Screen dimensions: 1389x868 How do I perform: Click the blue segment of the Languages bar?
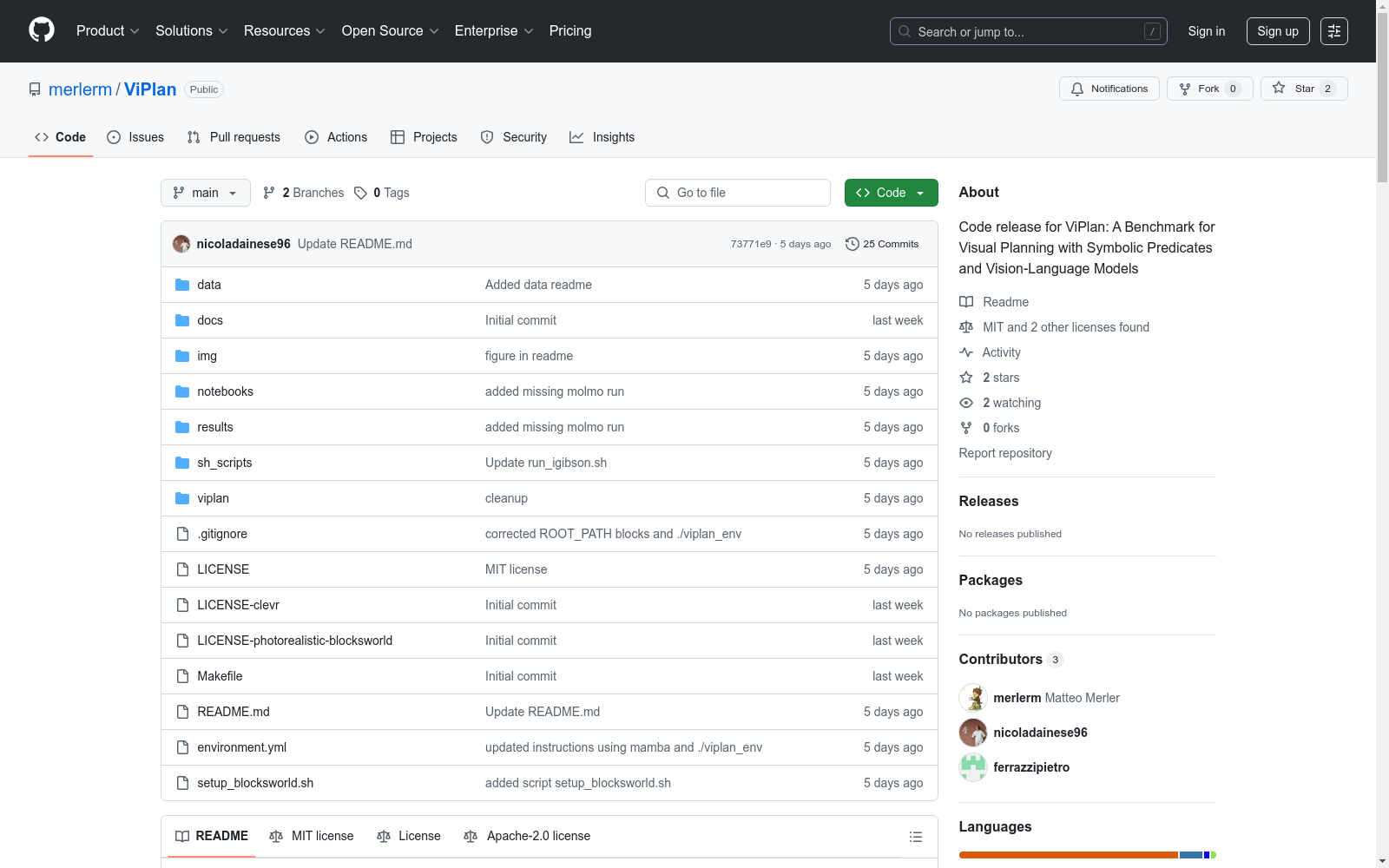point(1190,855)
